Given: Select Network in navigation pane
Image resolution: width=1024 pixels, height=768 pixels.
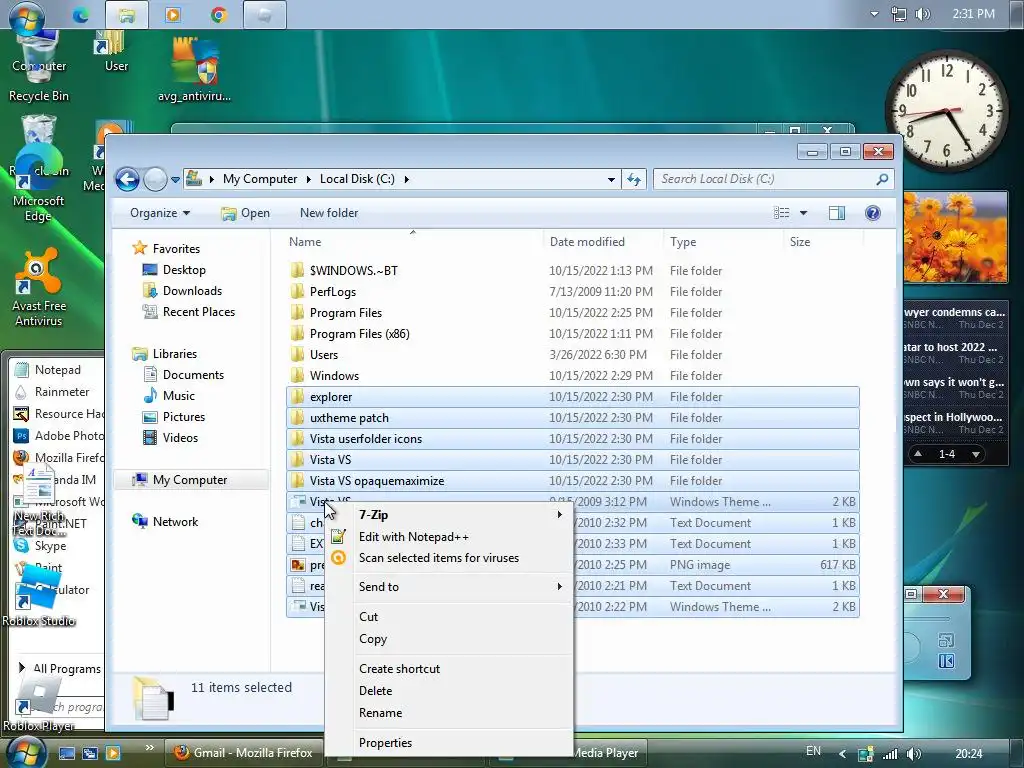Looking at the screenshot, I should tap(165, 522).
